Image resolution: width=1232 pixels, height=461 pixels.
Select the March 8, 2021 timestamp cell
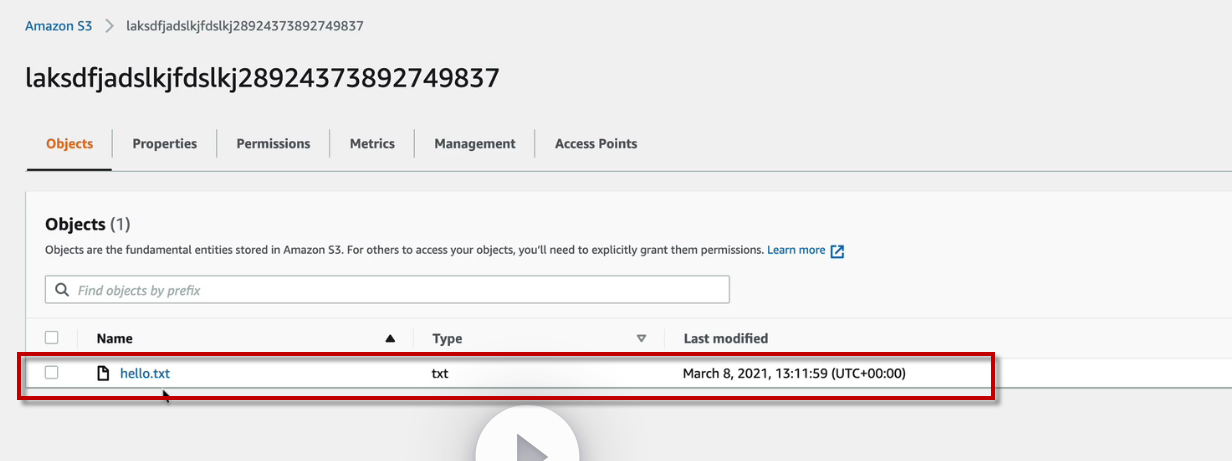tap(794, 374)
